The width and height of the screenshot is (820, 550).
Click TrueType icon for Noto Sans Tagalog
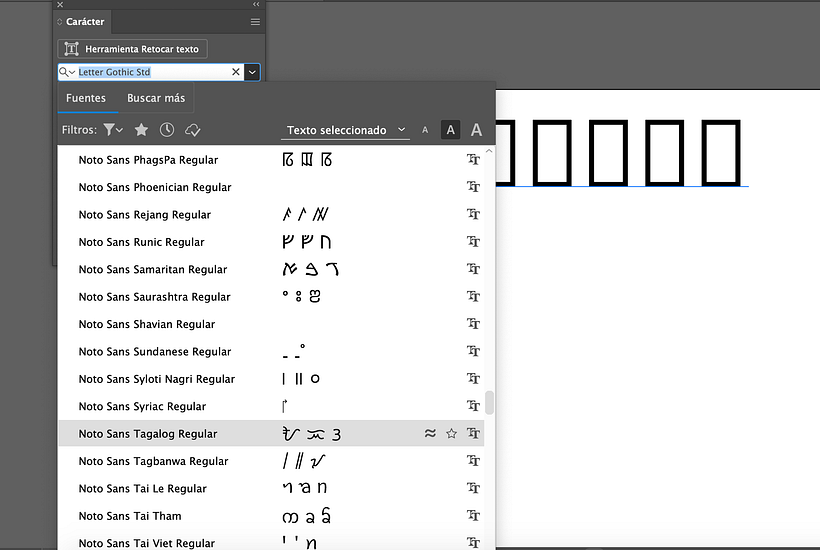click(473, 433)
